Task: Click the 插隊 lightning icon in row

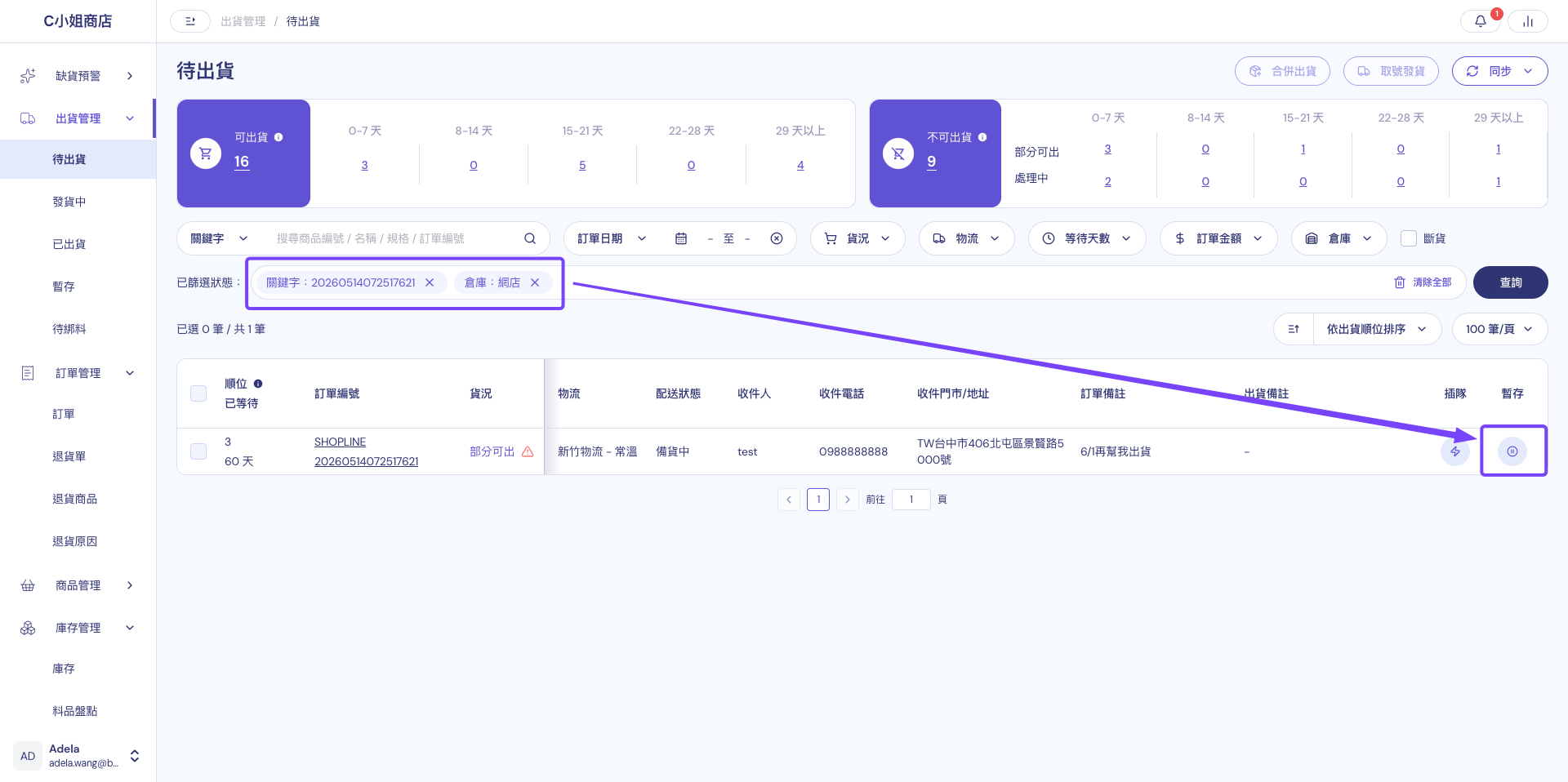Action: pyautogui.click(x=1455, y=451)
